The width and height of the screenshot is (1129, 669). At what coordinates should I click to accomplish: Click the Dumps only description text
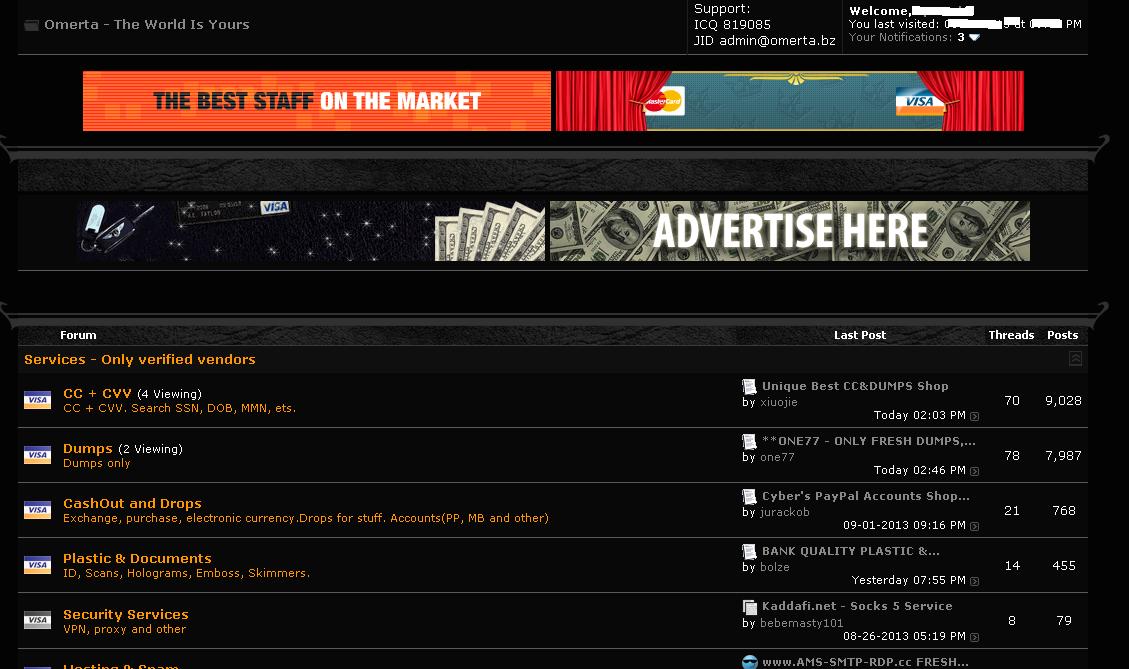[x=96, y=463]
